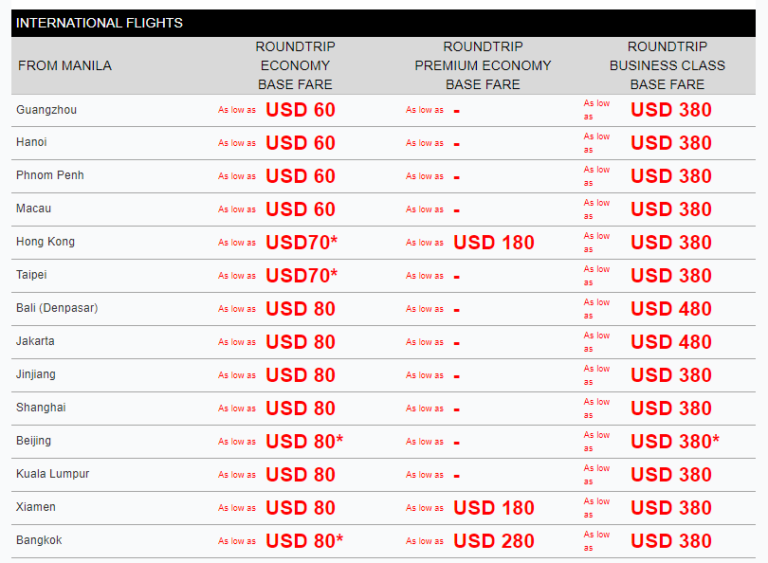Select the Phnom Penh destination row label
This screenshot has height=563, width=768.
(50, 176)
